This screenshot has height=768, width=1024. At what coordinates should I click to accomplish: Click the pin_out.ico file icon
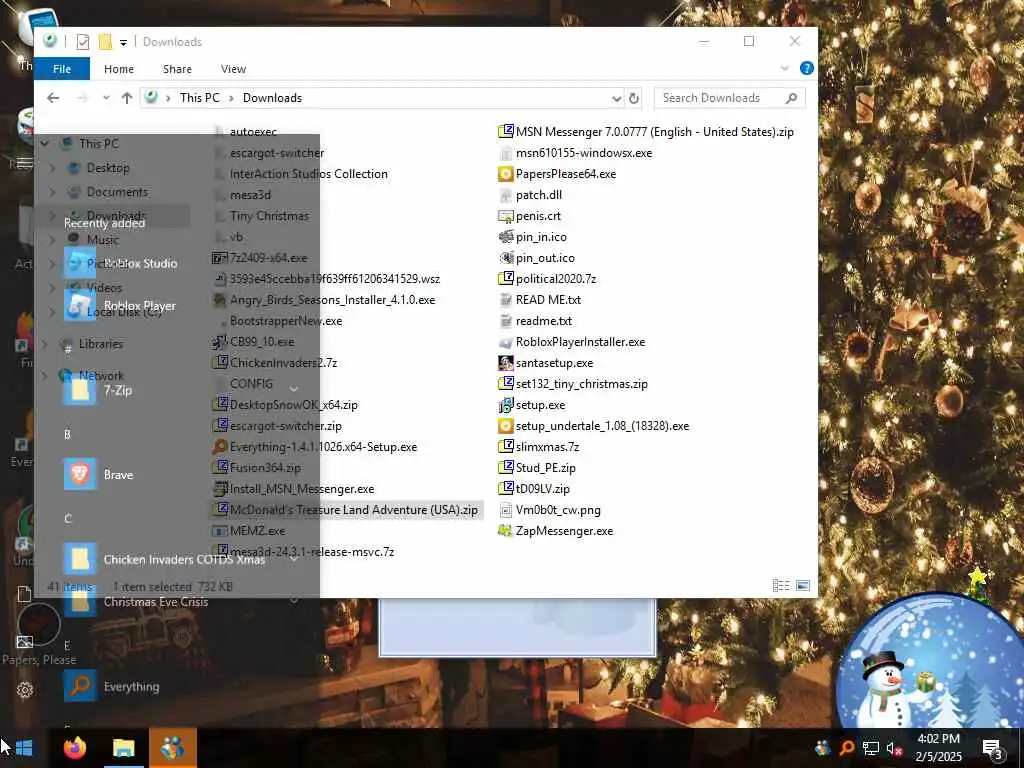pyautogui.click(x=505, y=258)
